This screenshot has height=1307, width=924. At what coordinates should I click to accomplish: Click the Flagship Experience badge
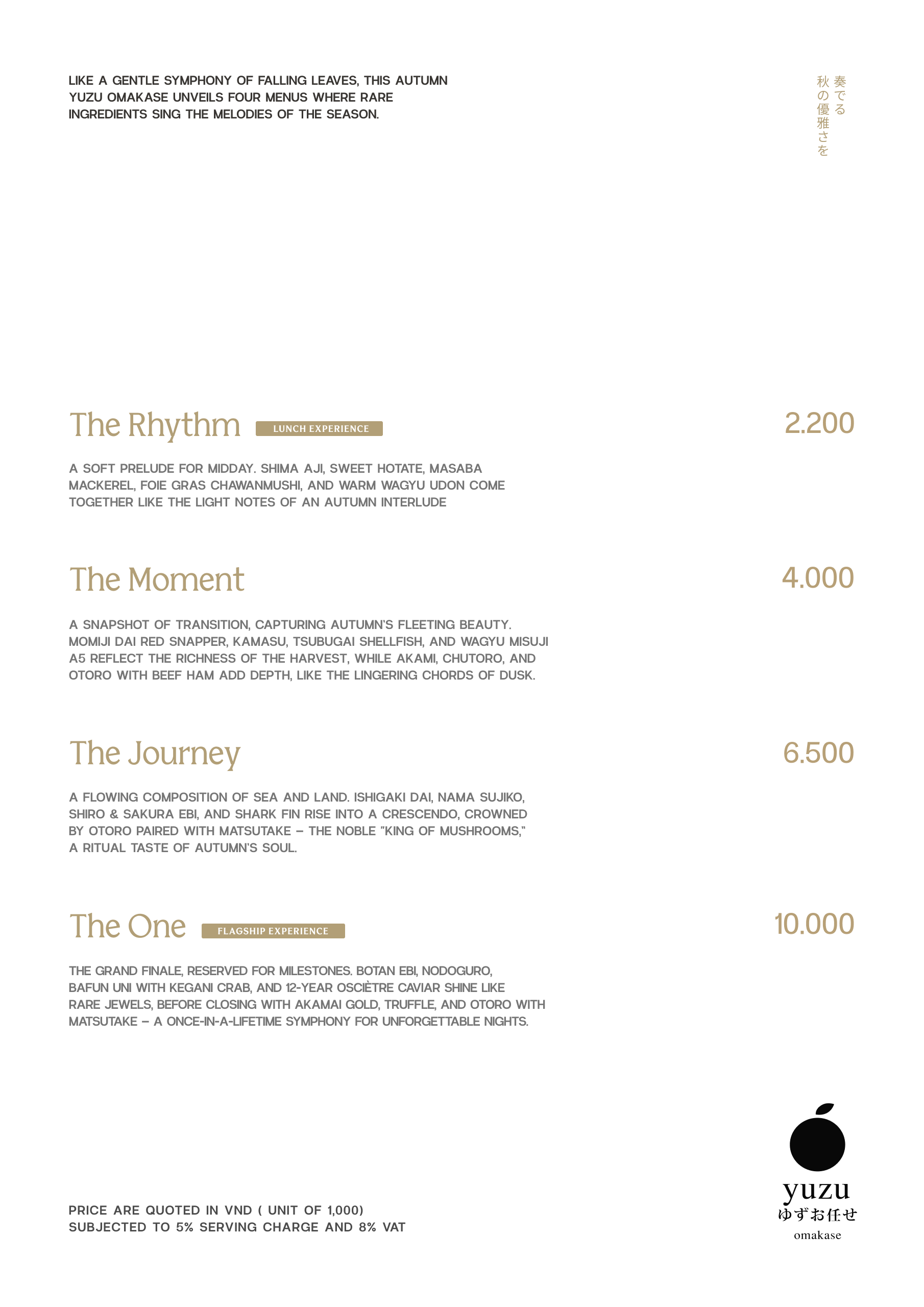tap(273, 931)
